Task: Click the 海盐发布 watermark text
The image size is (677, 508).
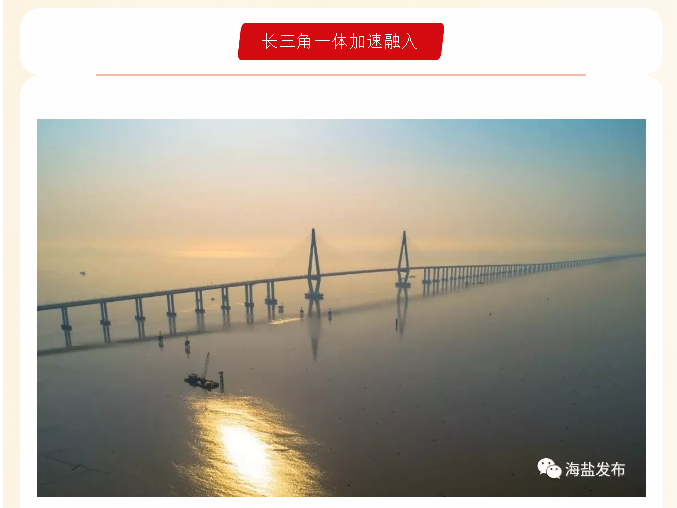Action: [595, 469]
